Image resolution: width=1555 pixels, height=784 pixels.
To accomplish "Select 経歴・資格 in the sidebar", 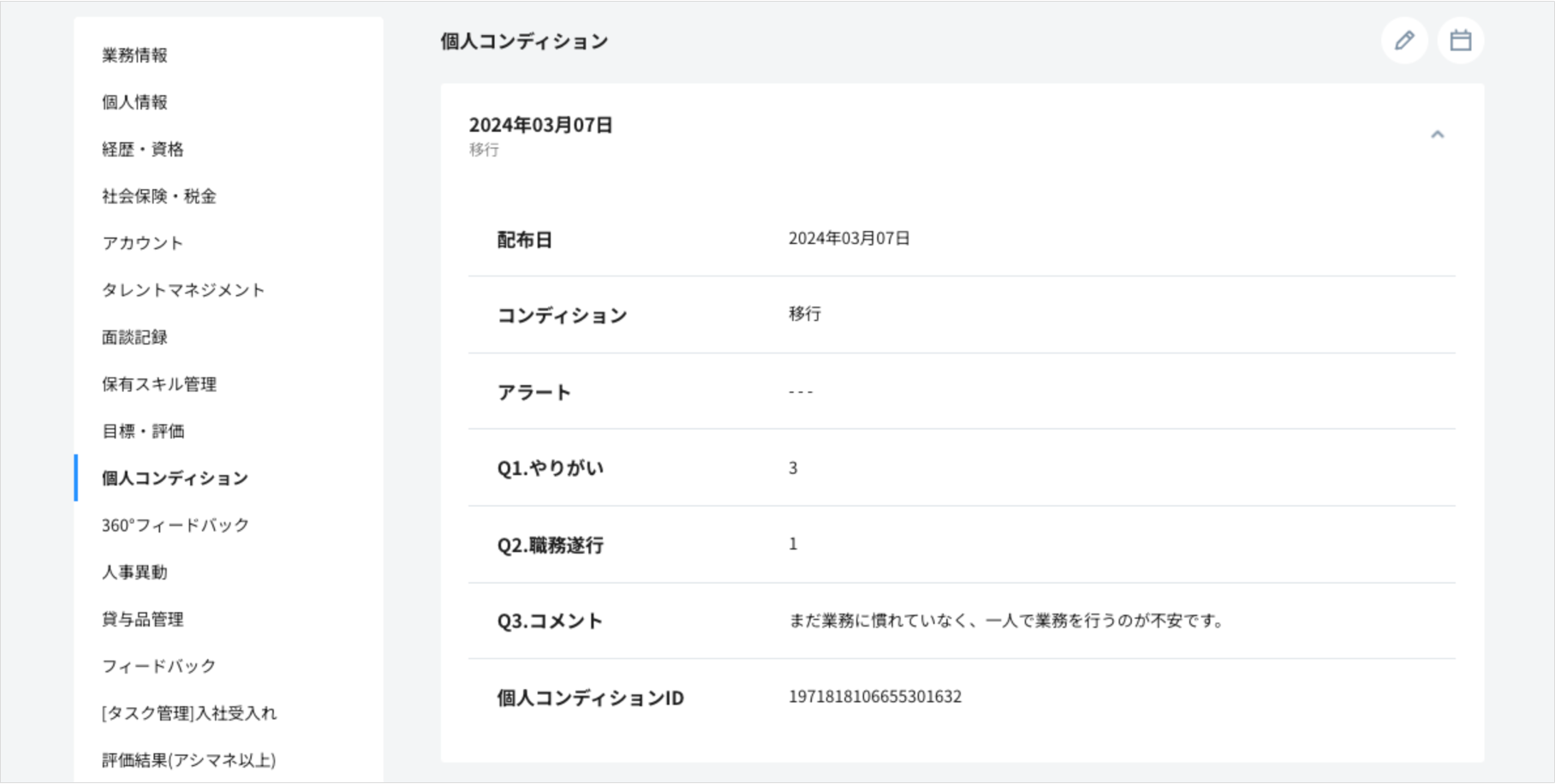I will pos(142,149).
